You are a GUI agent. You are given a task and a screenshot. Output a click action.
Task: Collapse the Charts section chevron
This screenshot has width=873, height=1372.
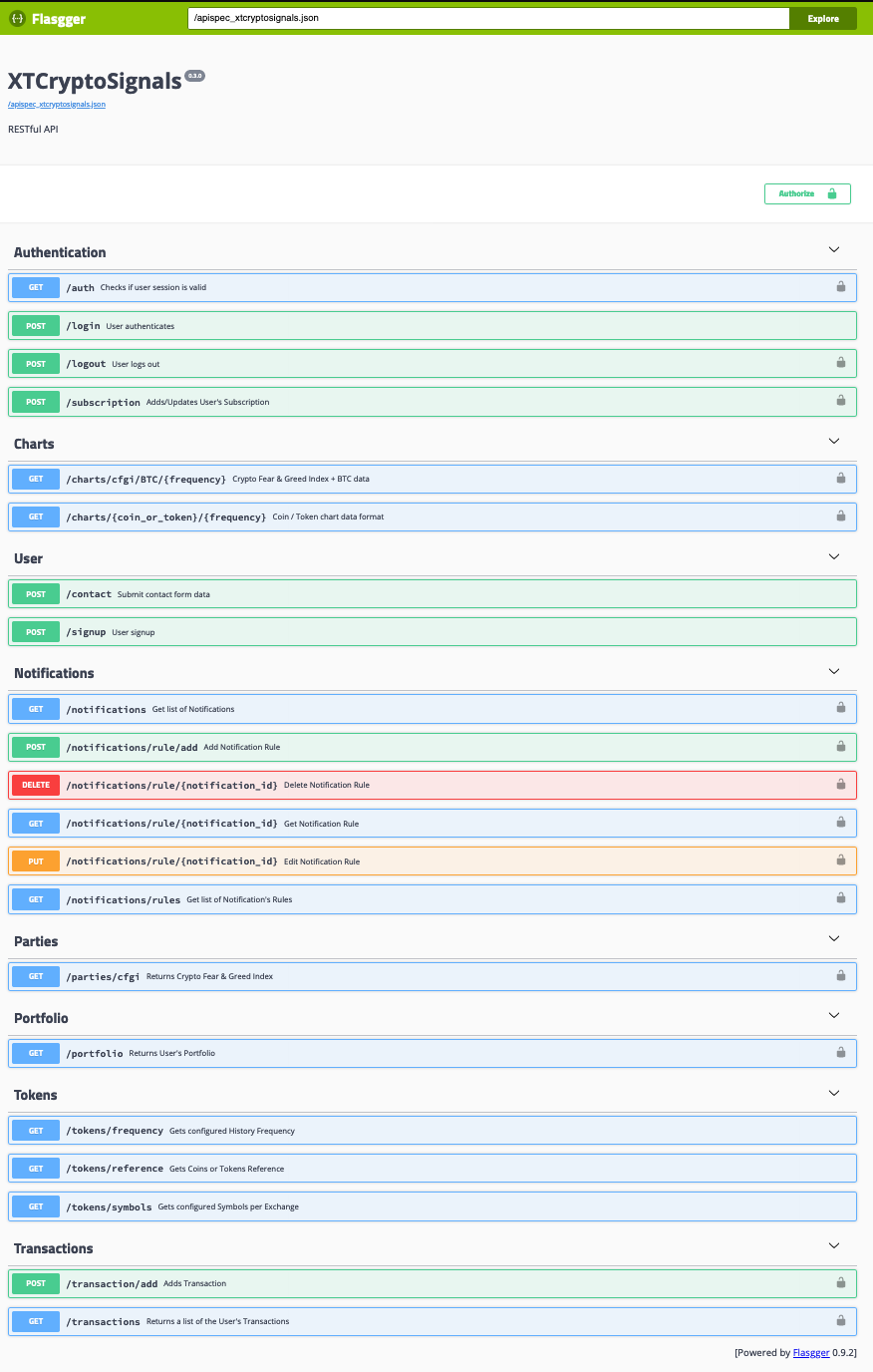point(834,441)
